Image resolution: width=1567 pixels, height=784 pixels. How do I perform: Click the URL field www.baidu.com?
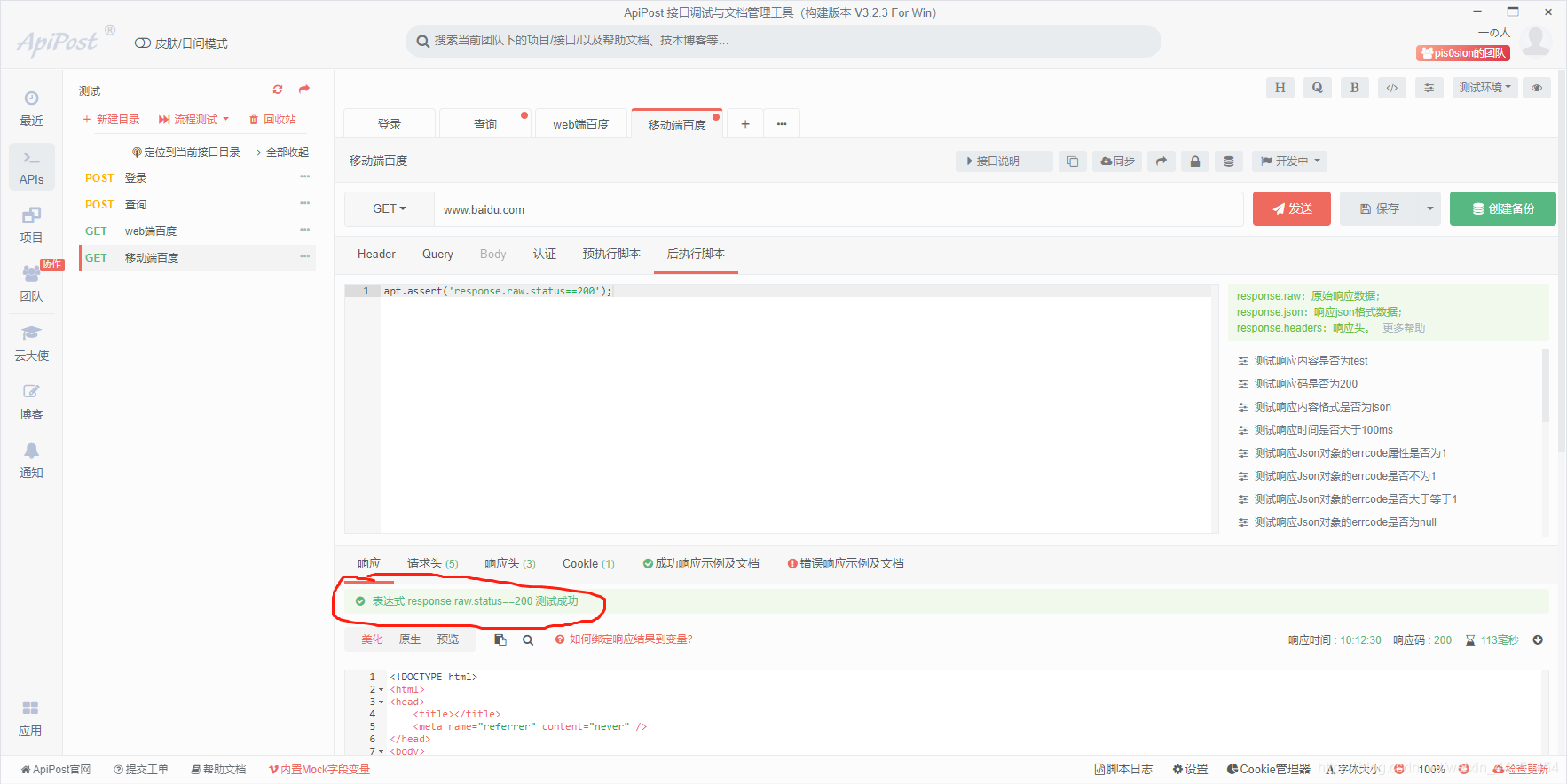pyautogui.click(x=839, y=209)
